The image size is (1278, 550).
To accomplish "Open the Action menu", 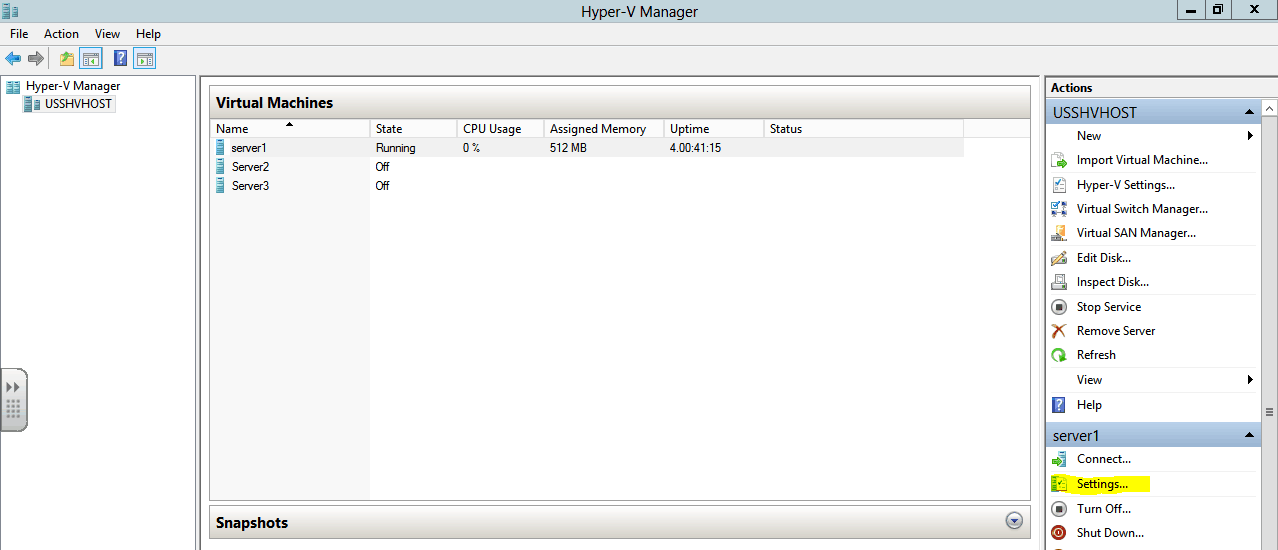I will (61, 34).
